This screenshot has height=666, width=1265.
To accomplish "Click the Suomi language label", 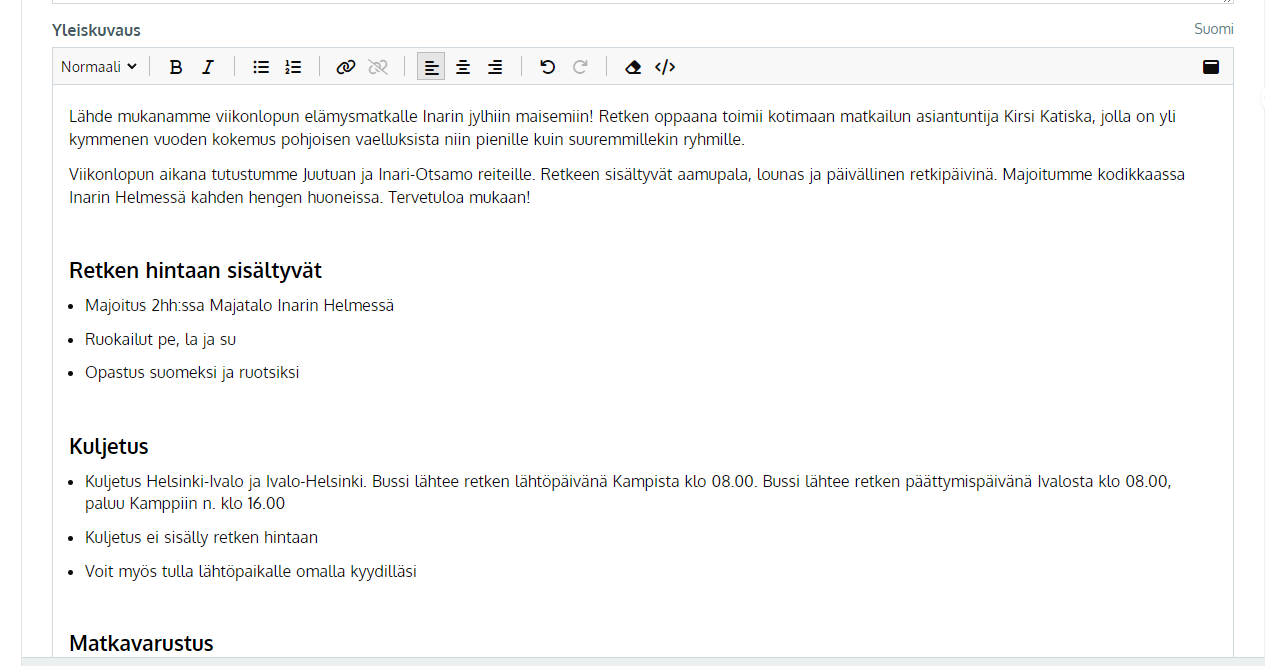I will 1214,29.
